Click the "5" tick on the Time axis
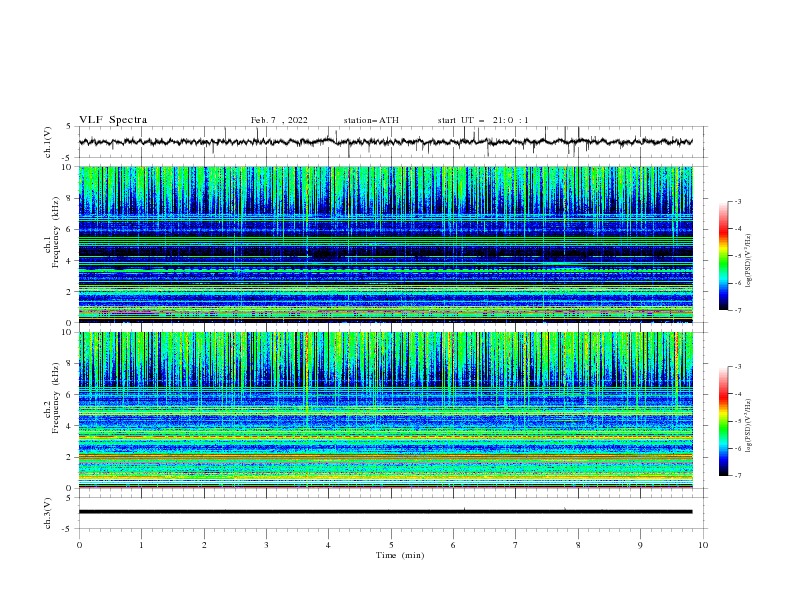This screenshot has height=612, width=792. (x=391, y=545)
